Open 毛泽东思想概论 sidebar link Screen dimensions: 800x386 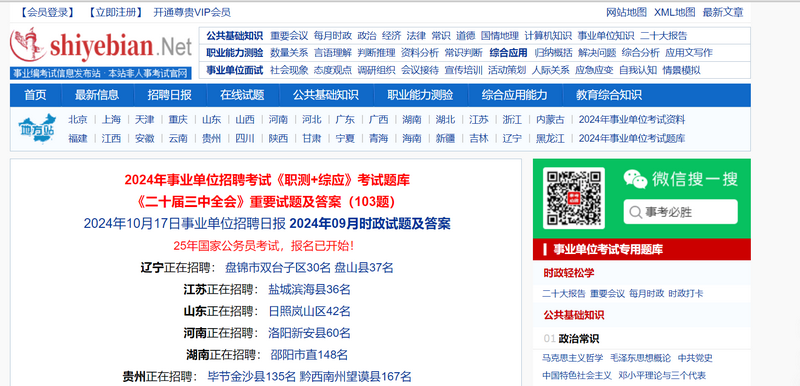(x=640, y=358)
